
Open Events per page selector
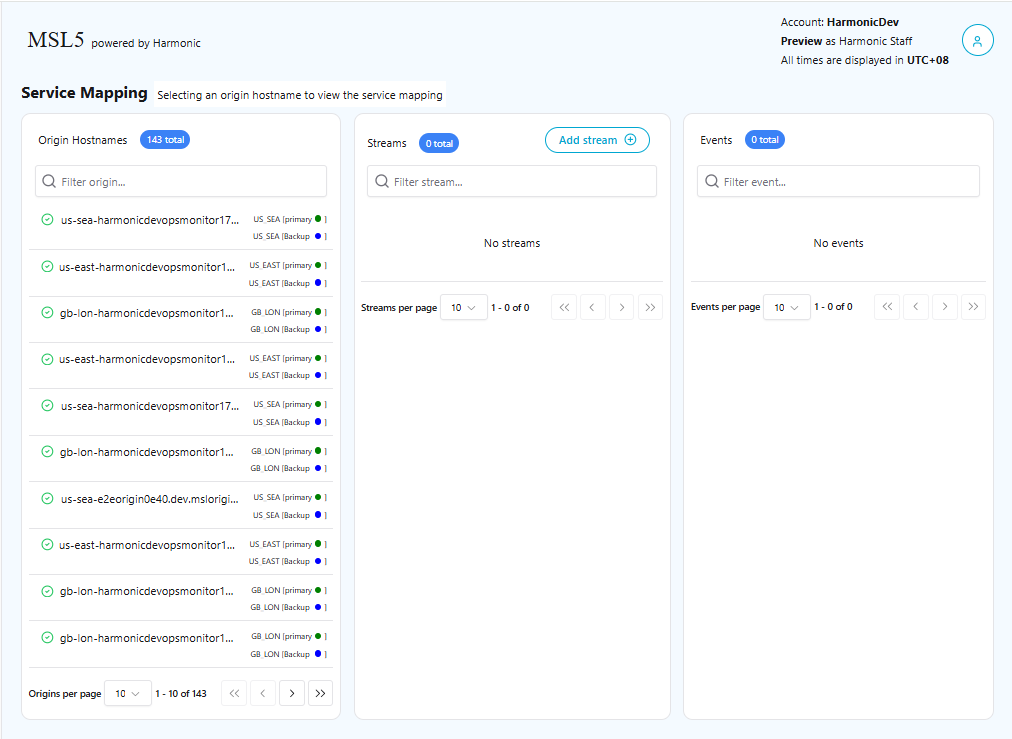787,308
